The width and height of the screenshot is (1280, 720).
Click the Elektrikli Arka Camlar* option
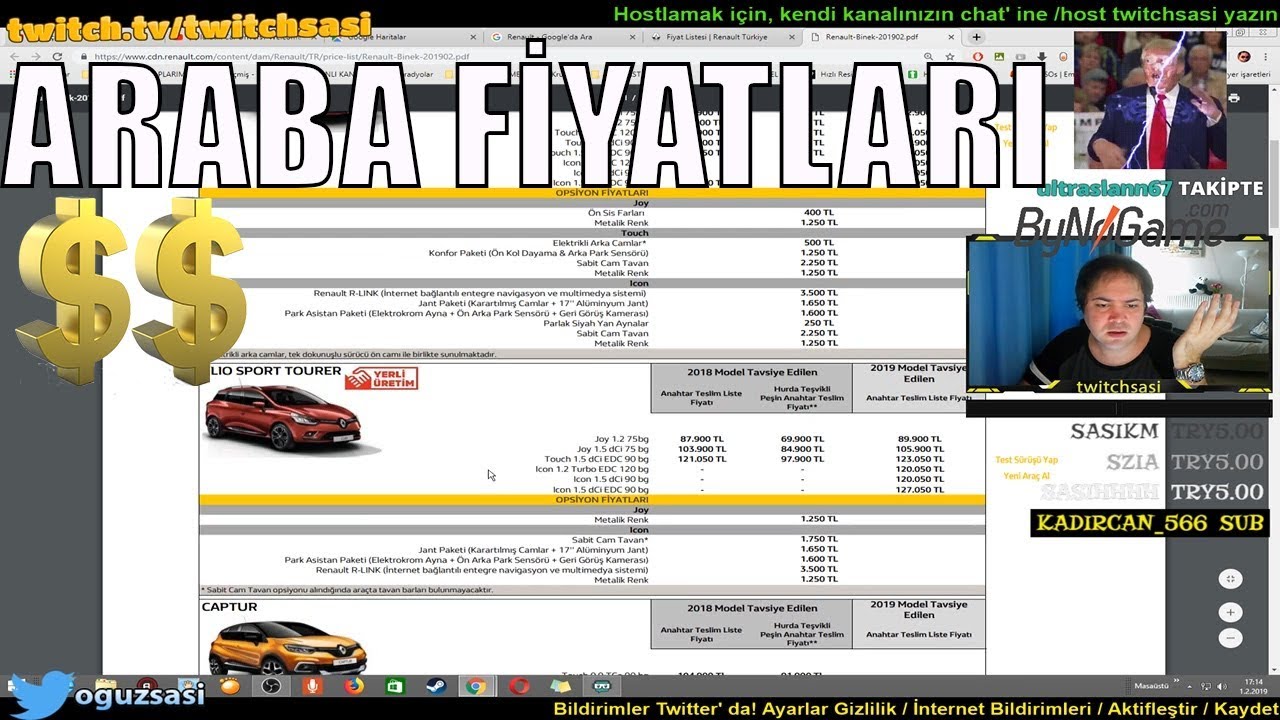click(600, 243)
